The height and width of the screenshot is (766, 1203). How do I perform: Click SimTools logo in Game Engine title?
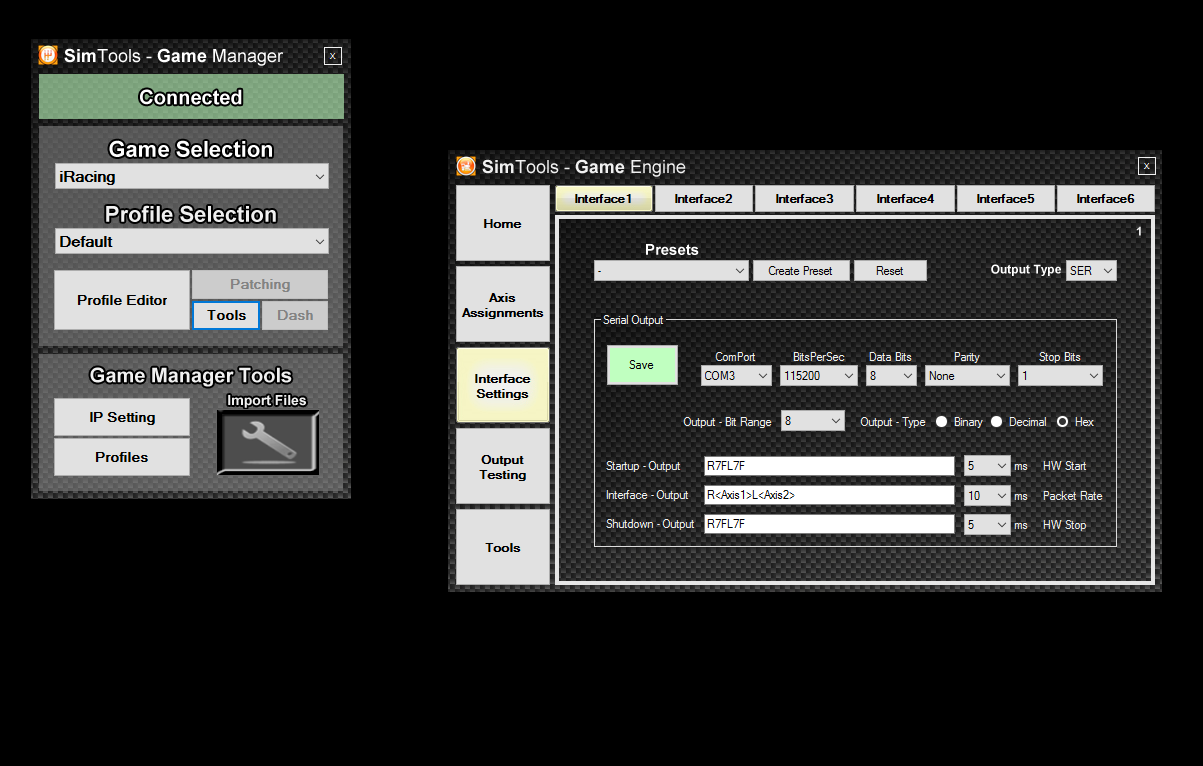tap(466, 166)
